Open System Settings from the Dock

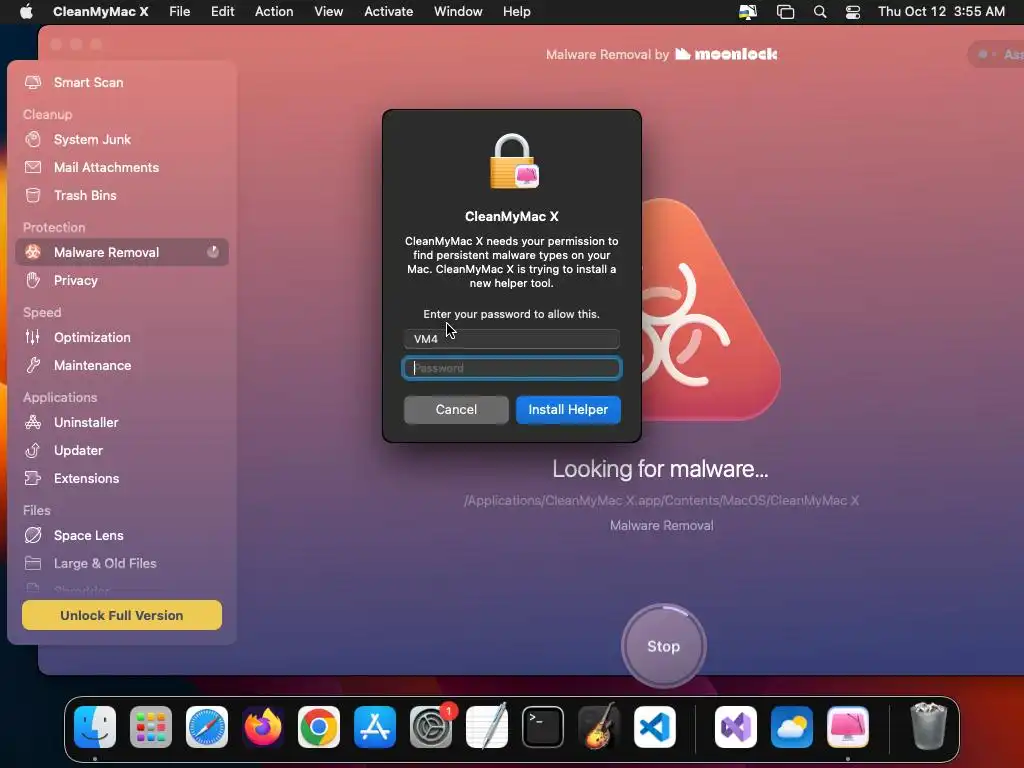pyautogui.click(x=431, y=727)
